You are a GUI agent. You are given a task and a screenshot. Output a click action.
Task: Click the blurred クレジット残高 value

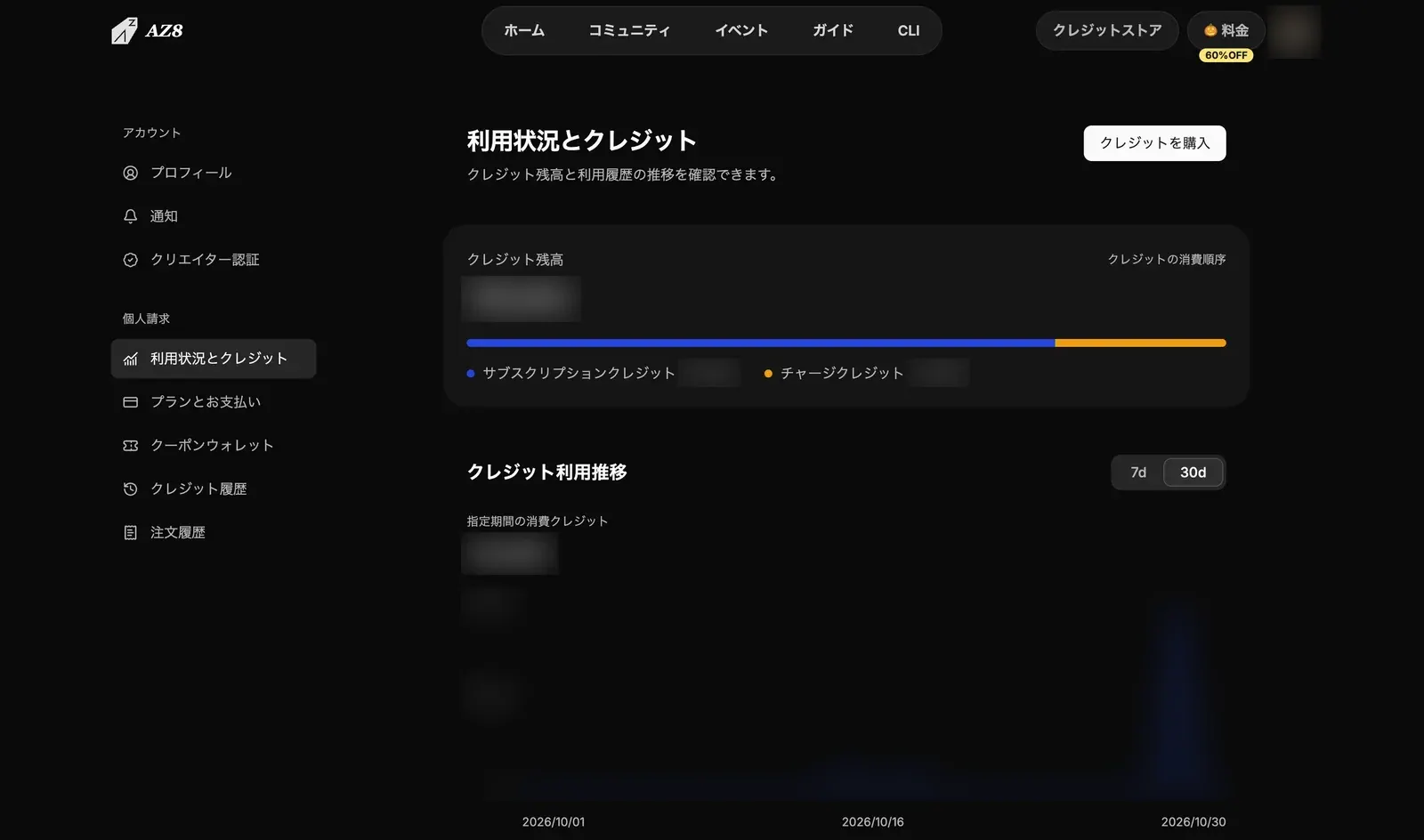(x=522, y=299)
